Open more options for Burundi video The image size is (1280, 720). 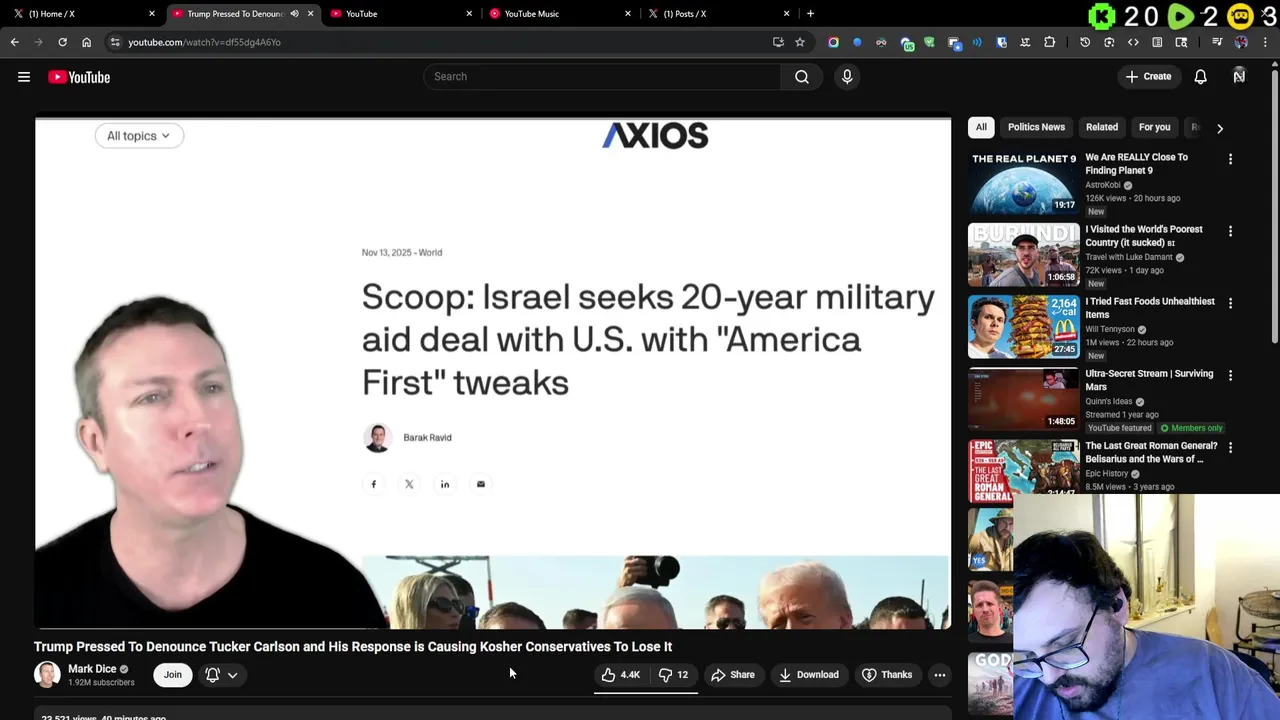point(1230,231)
